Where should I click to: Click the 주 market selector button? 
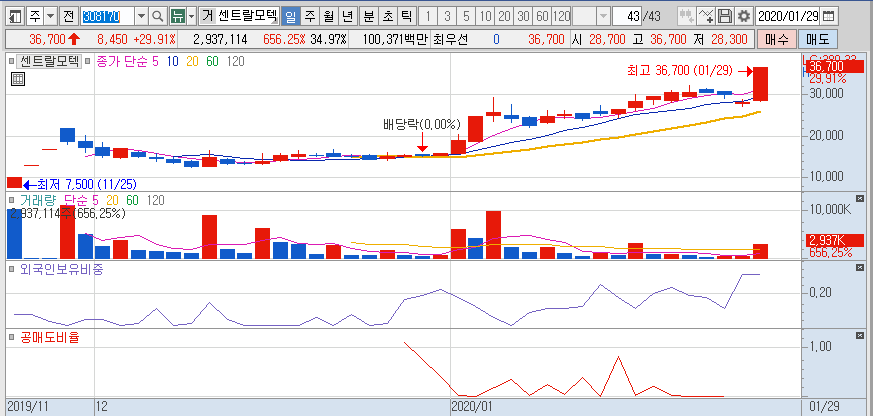point(35,17)
